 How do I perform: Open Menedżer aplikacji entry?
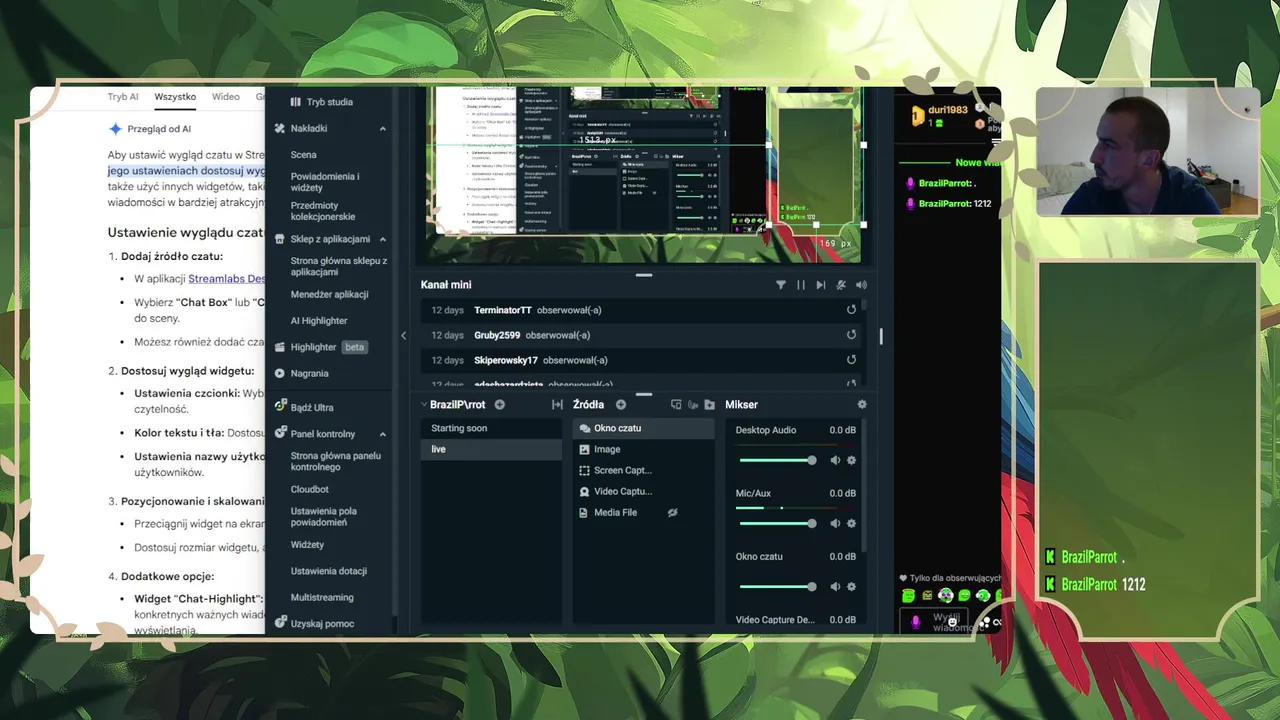tap(330, 295)
